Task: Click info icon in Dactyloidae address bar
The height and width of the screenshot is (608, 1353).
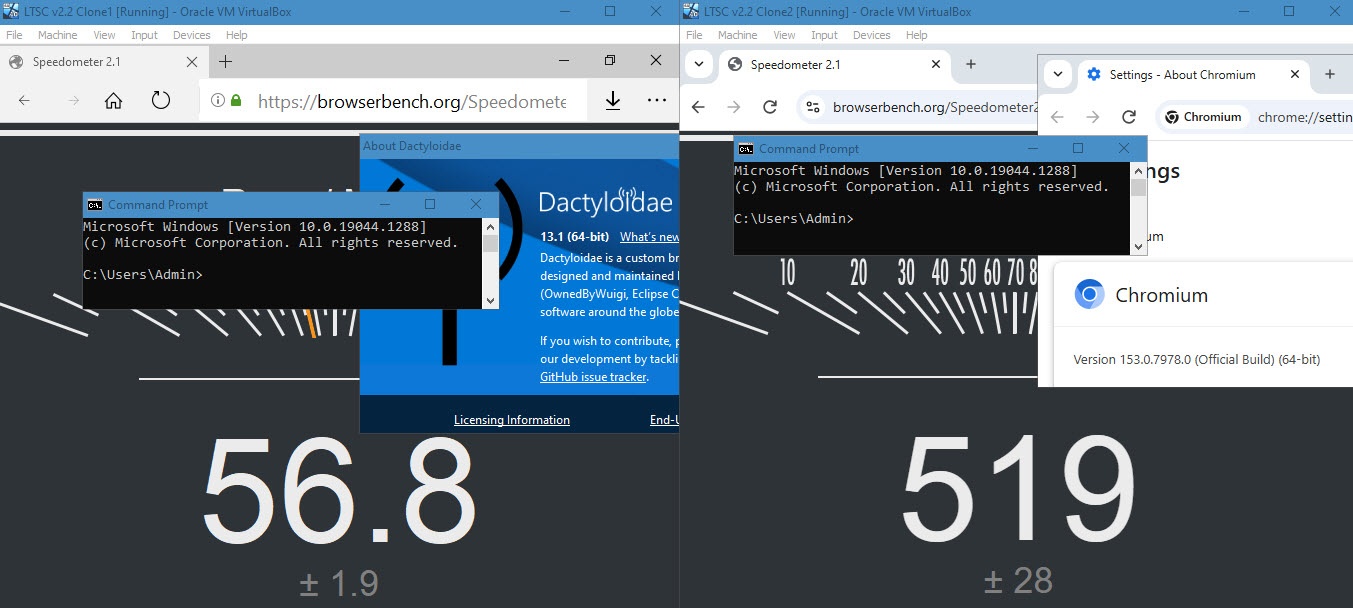Action: pos(217,101)
